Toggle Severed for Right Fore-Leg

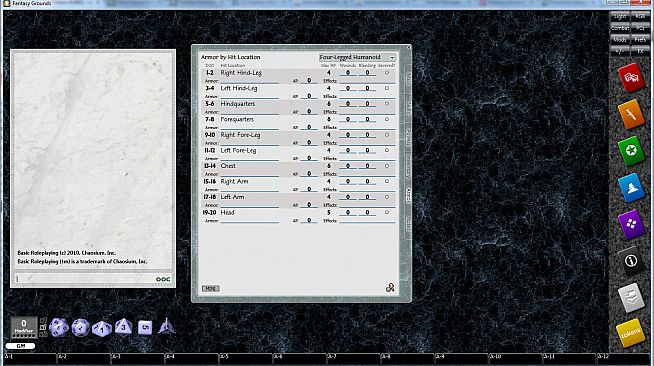(387, 135)
